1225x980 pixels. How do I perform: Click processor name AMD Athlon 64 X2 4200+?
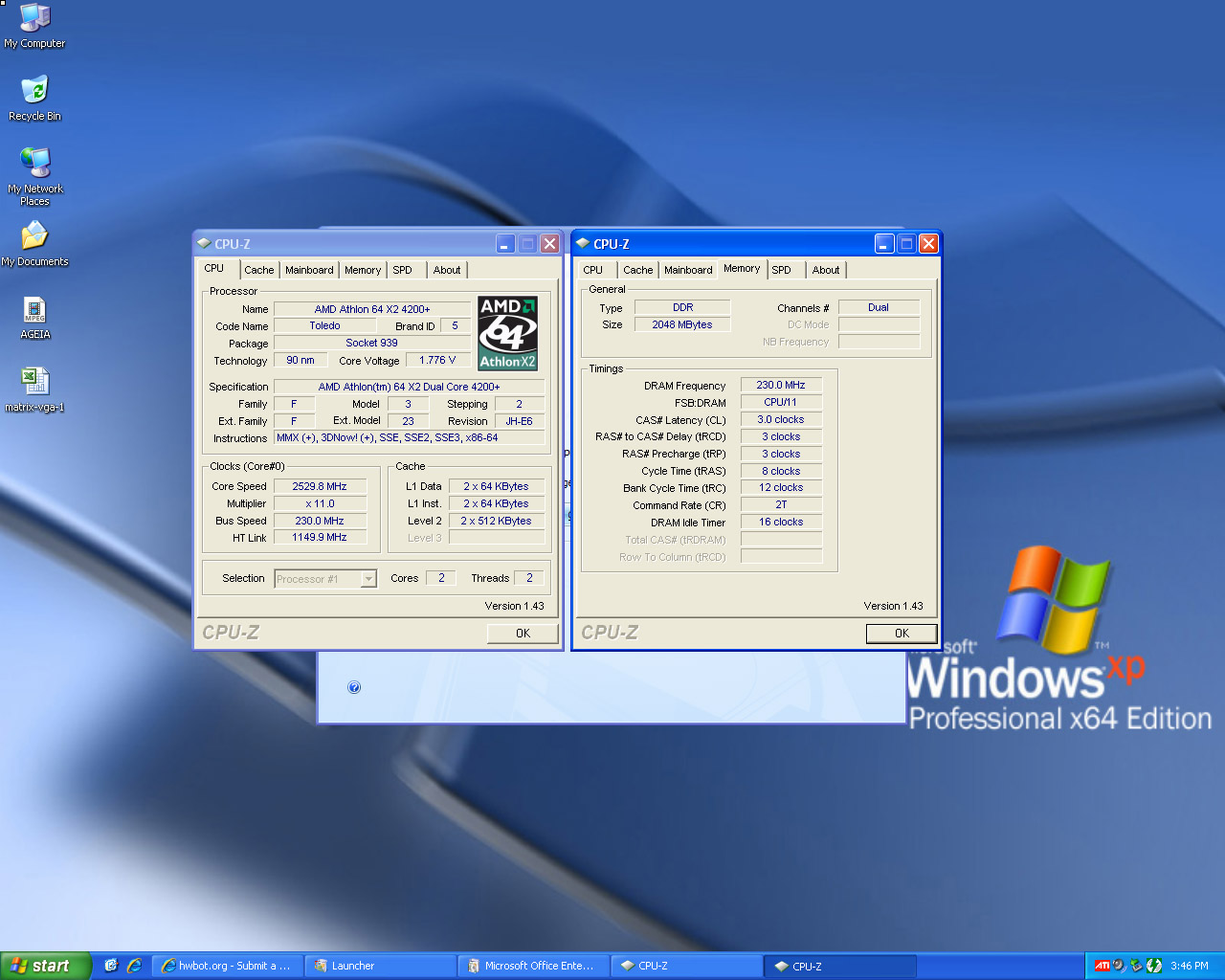372,309
